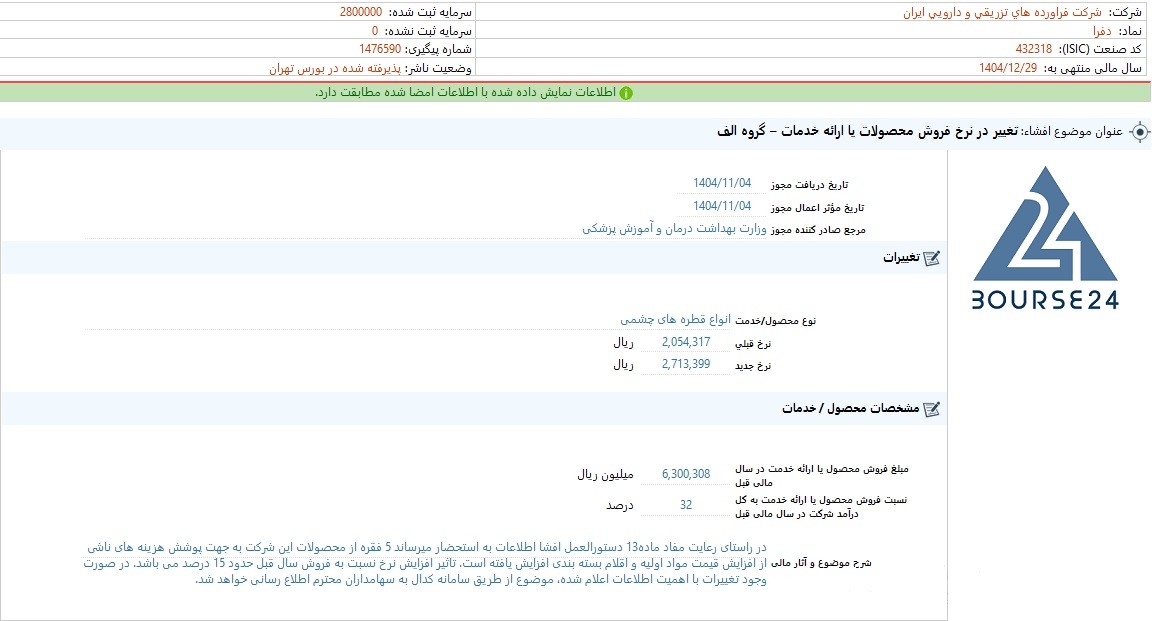The image size is (1152, 621).
Task: Select the company name شرکت فراورده هاي تزريقي و دارويي ايران
Action: point(1002,12)
